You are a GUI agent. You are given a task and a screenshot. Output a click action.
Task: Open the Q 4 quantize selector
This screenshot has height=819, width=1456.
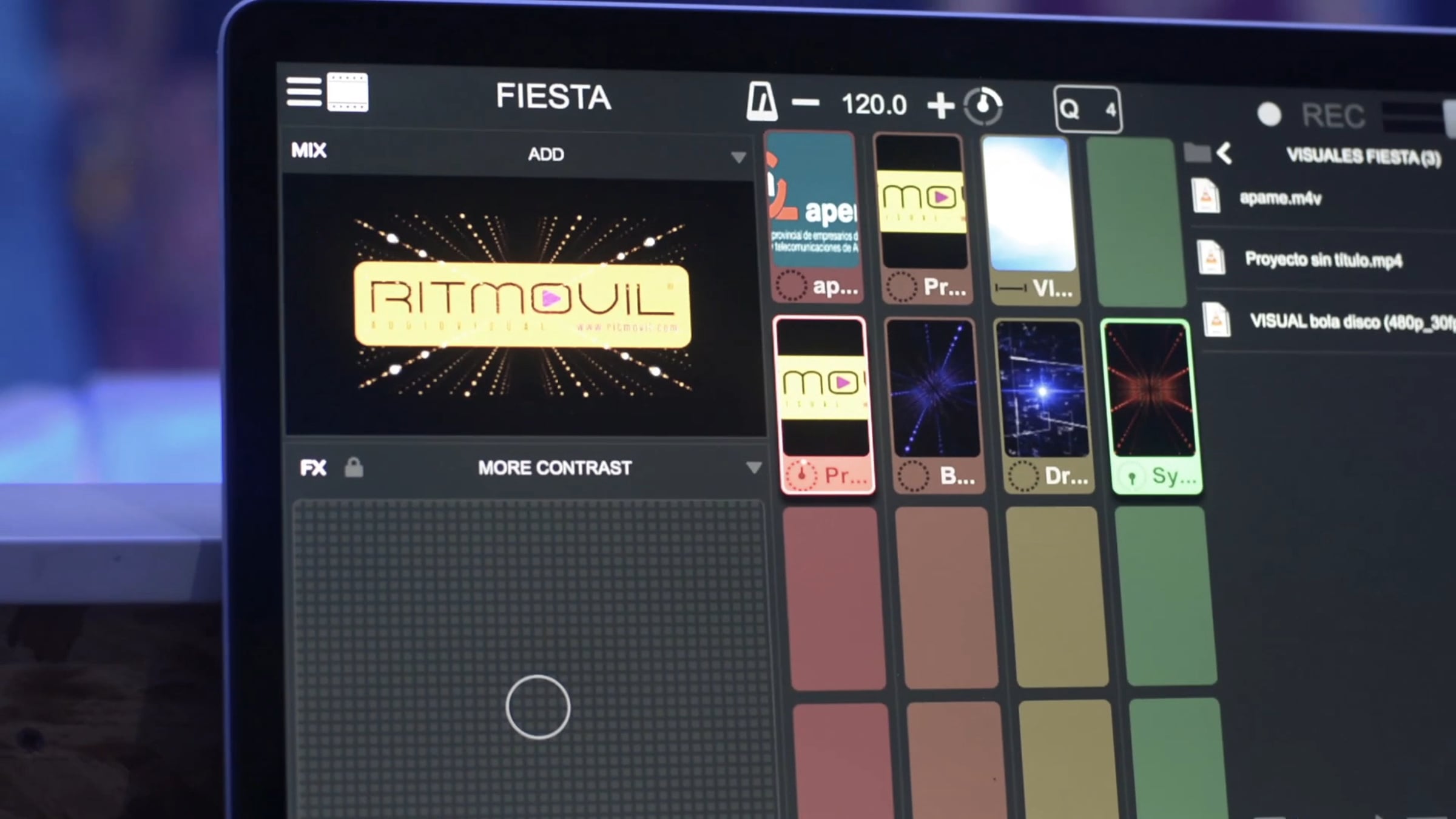point(1088,110)
